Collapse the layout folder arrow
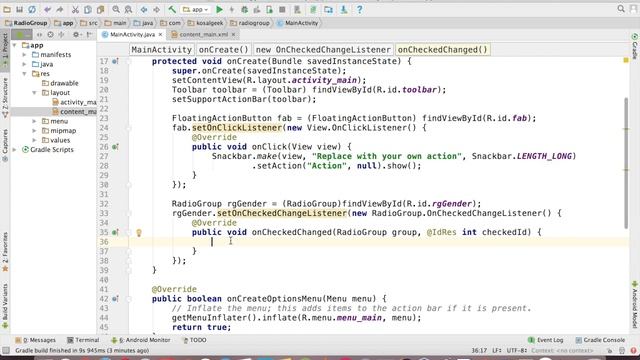Viewport: 640px width, 360px height. [x=35, y=93]
